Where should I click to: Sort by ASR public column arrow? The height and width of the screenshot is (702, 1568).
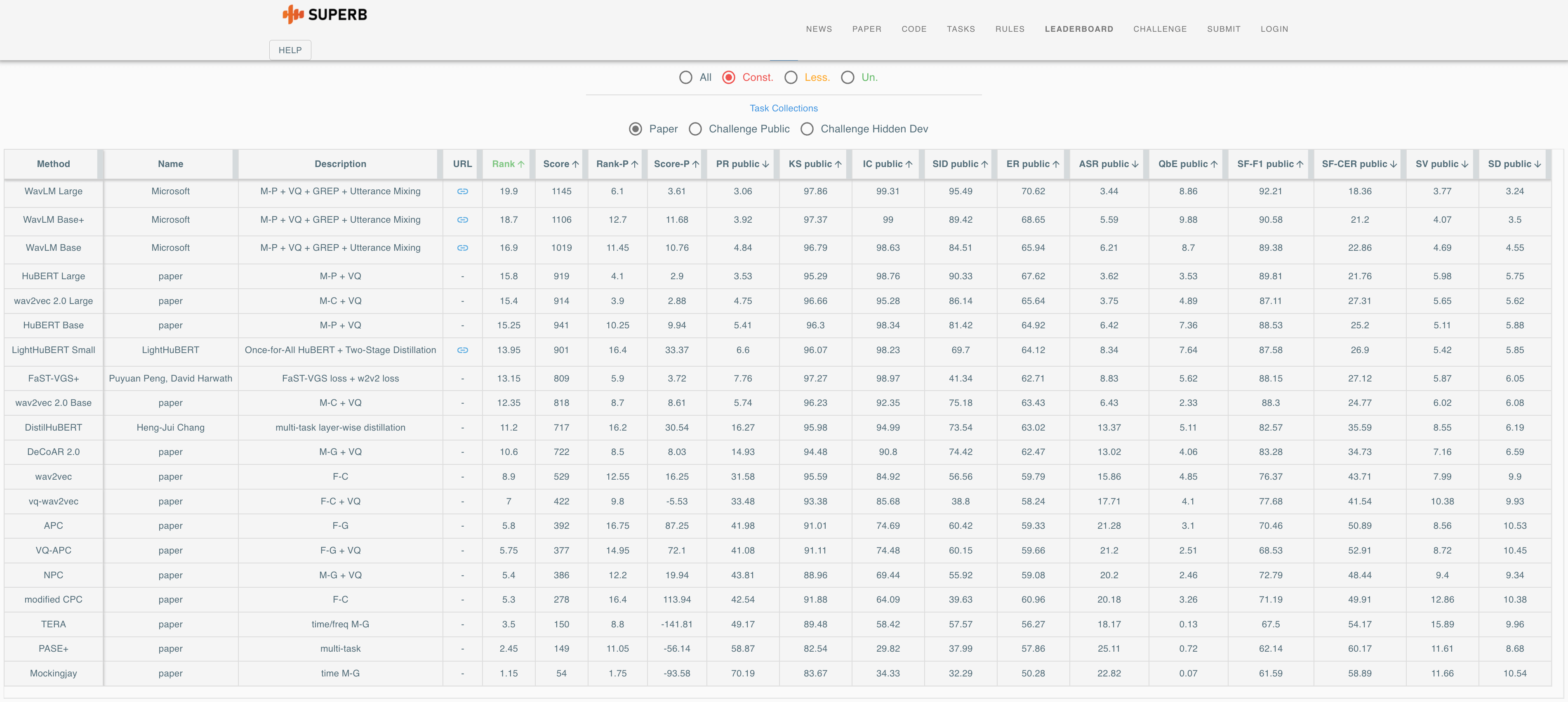coord(1135,165)
